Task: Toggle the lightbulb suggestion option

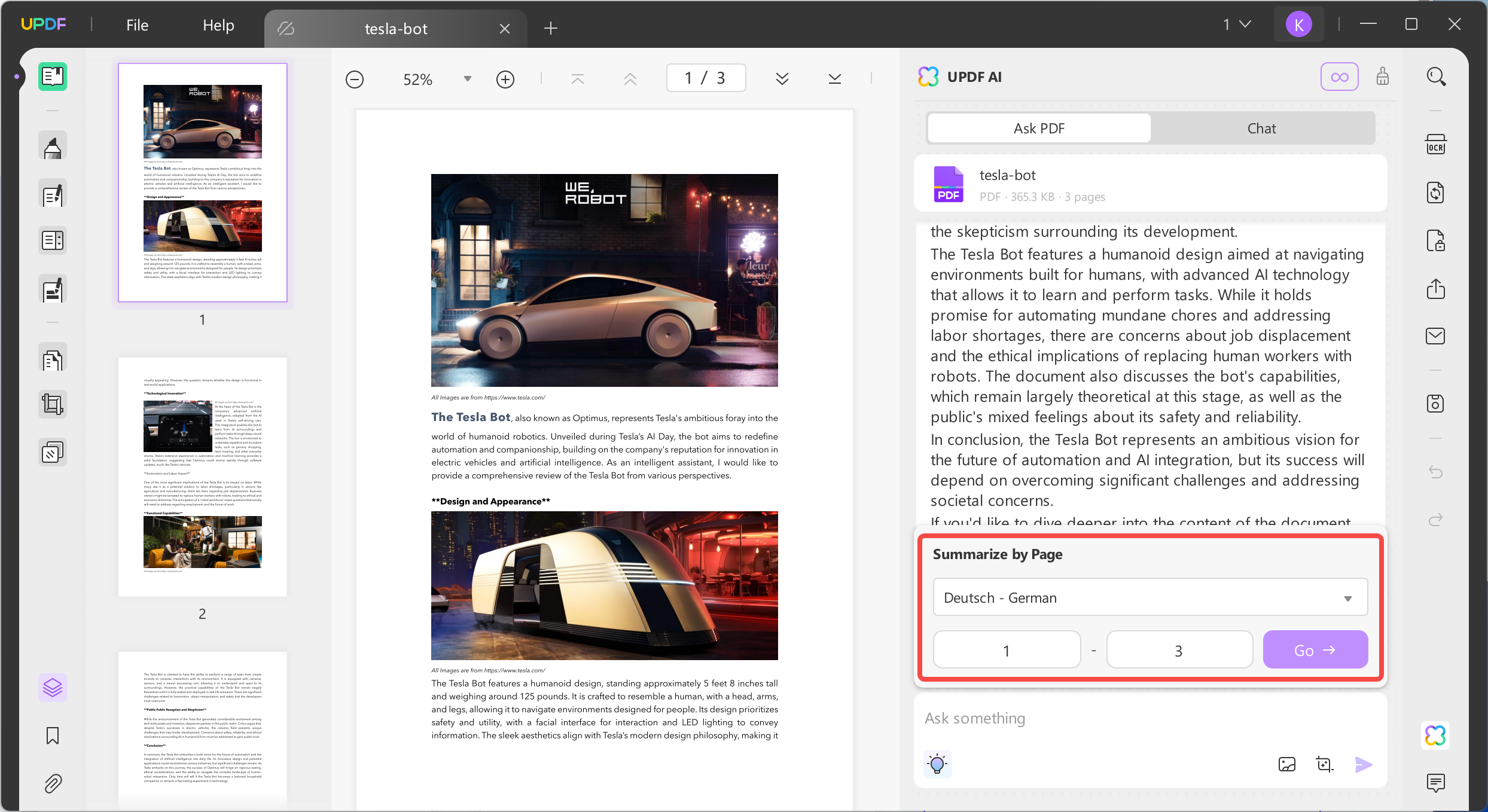Action: pos(937,764)
